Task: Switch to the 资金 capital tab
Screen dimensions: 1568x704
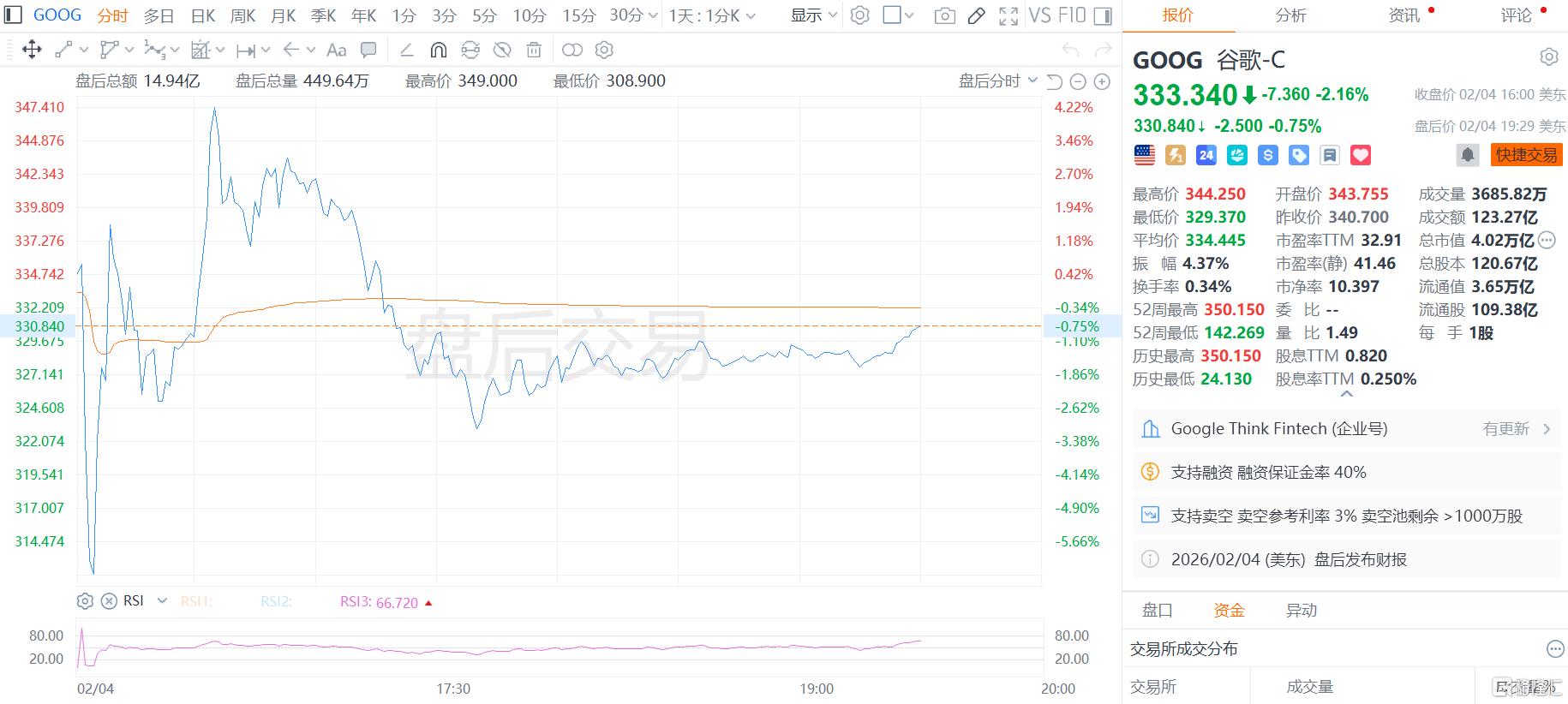Action: coord(1229,611)
